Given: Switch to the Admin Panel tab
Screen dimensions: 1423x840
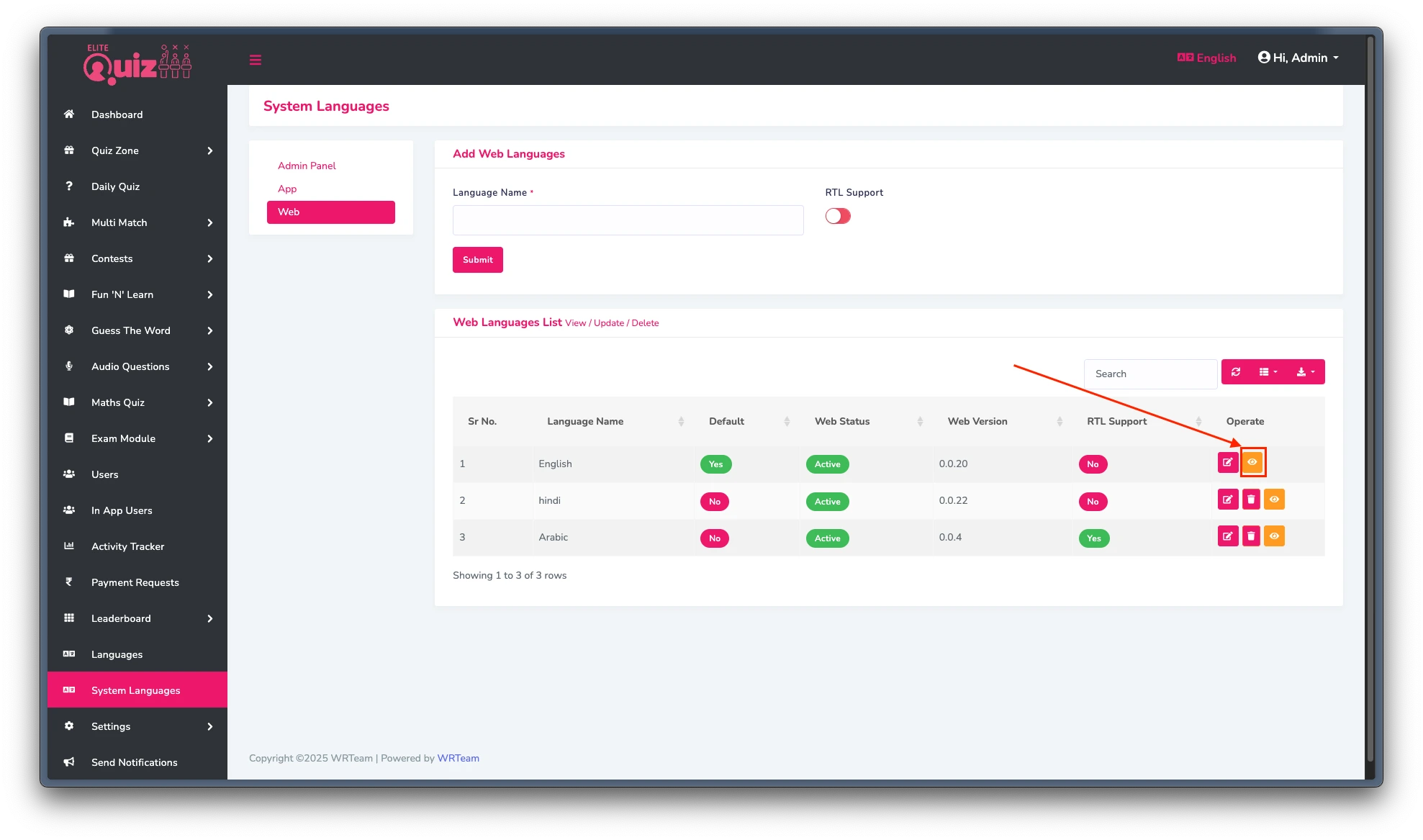Looking at the screenshot, I should 307,166.
